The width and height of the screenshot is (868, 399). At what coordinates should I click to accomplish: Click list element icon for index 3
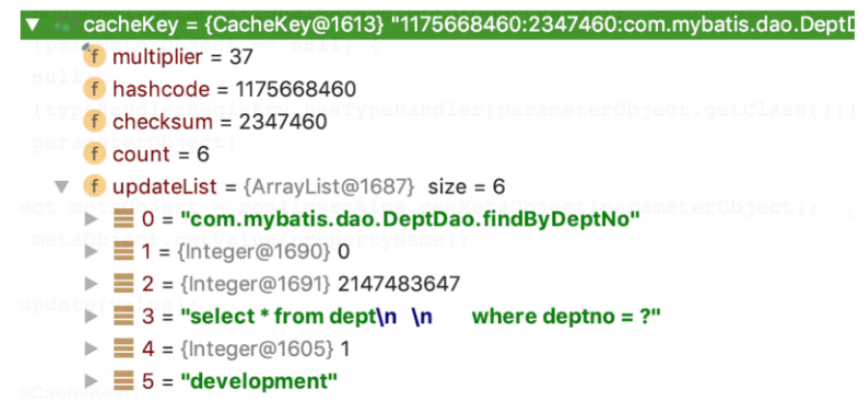click(124, 317)
